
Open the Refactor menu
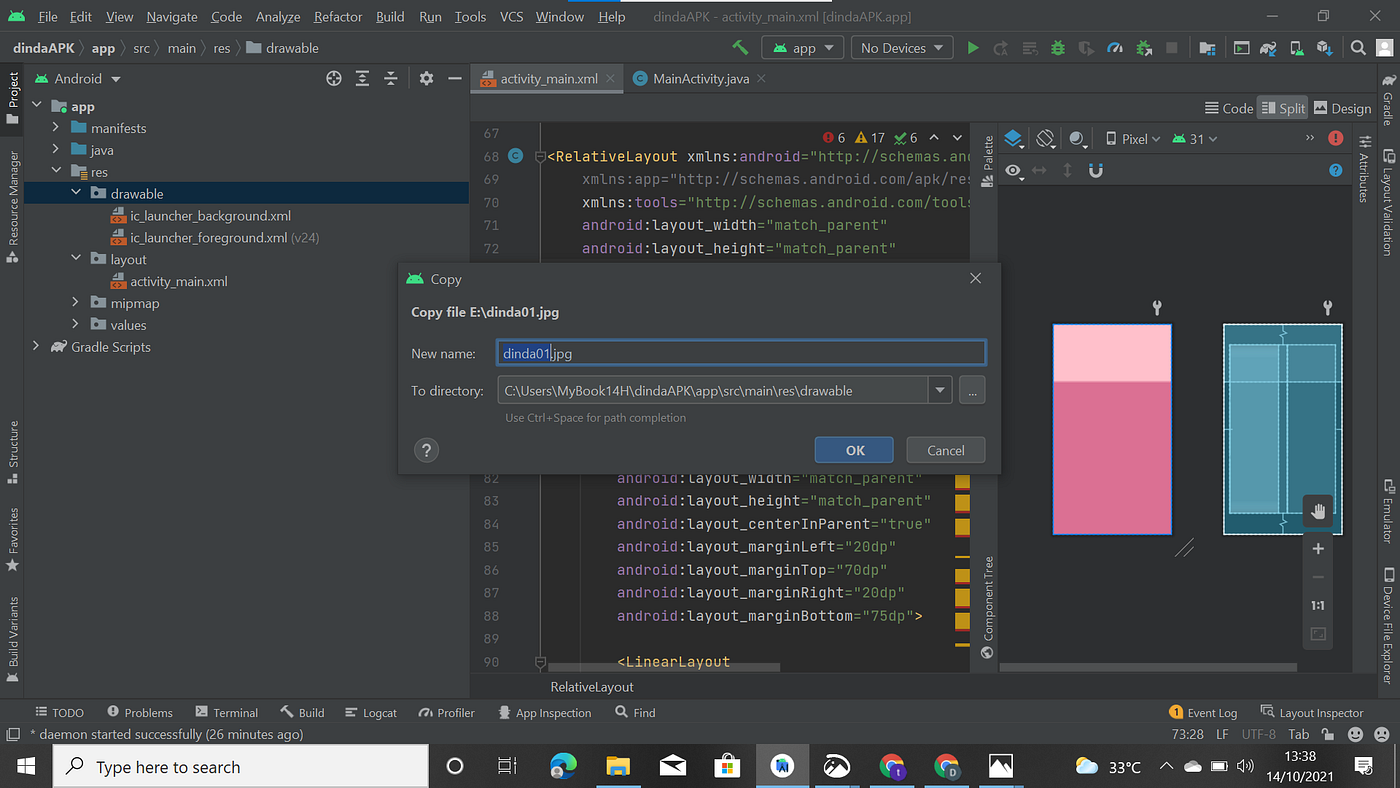[337, 16]
